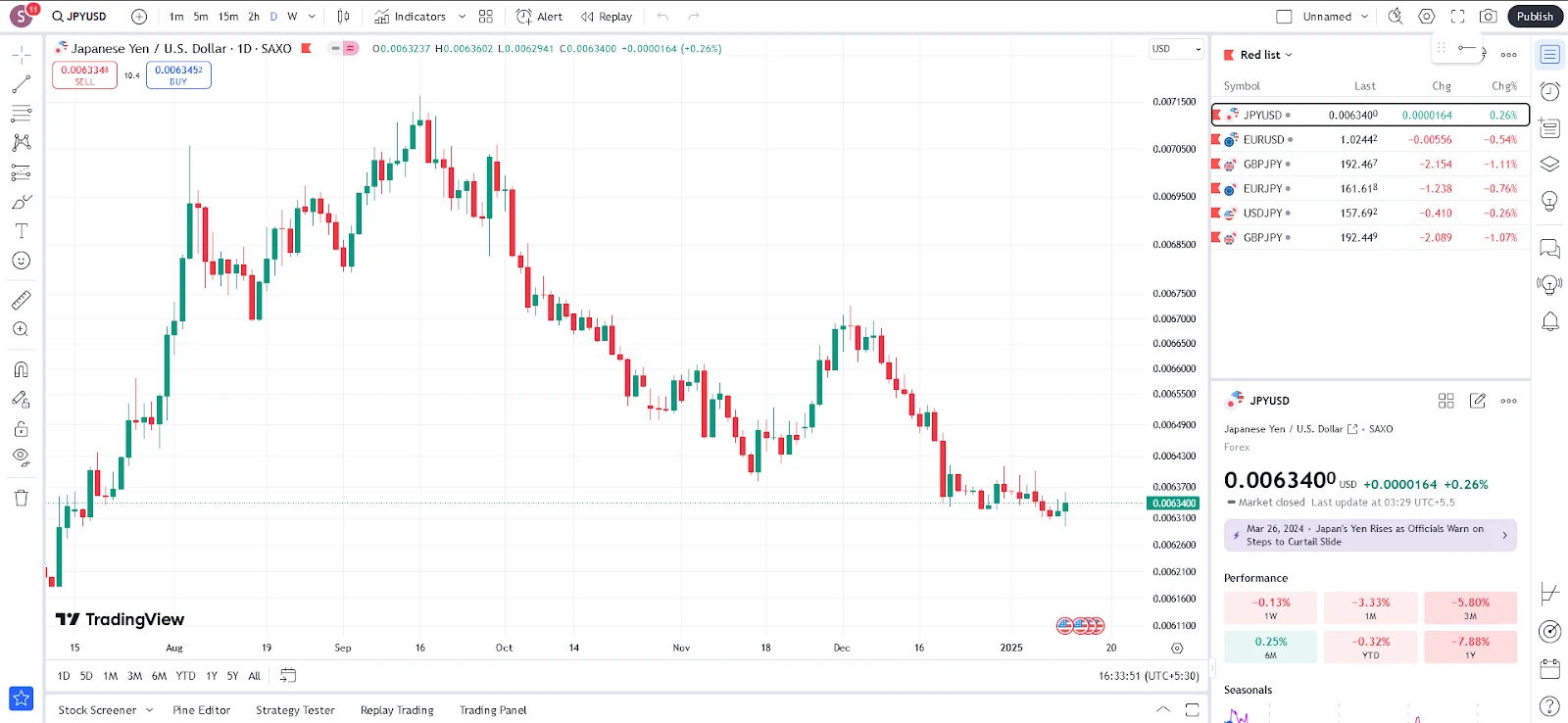Viewport: 1568px width, 723px height.
Task: Open the forecasting and measurement tools
Action: coord(21,172)
